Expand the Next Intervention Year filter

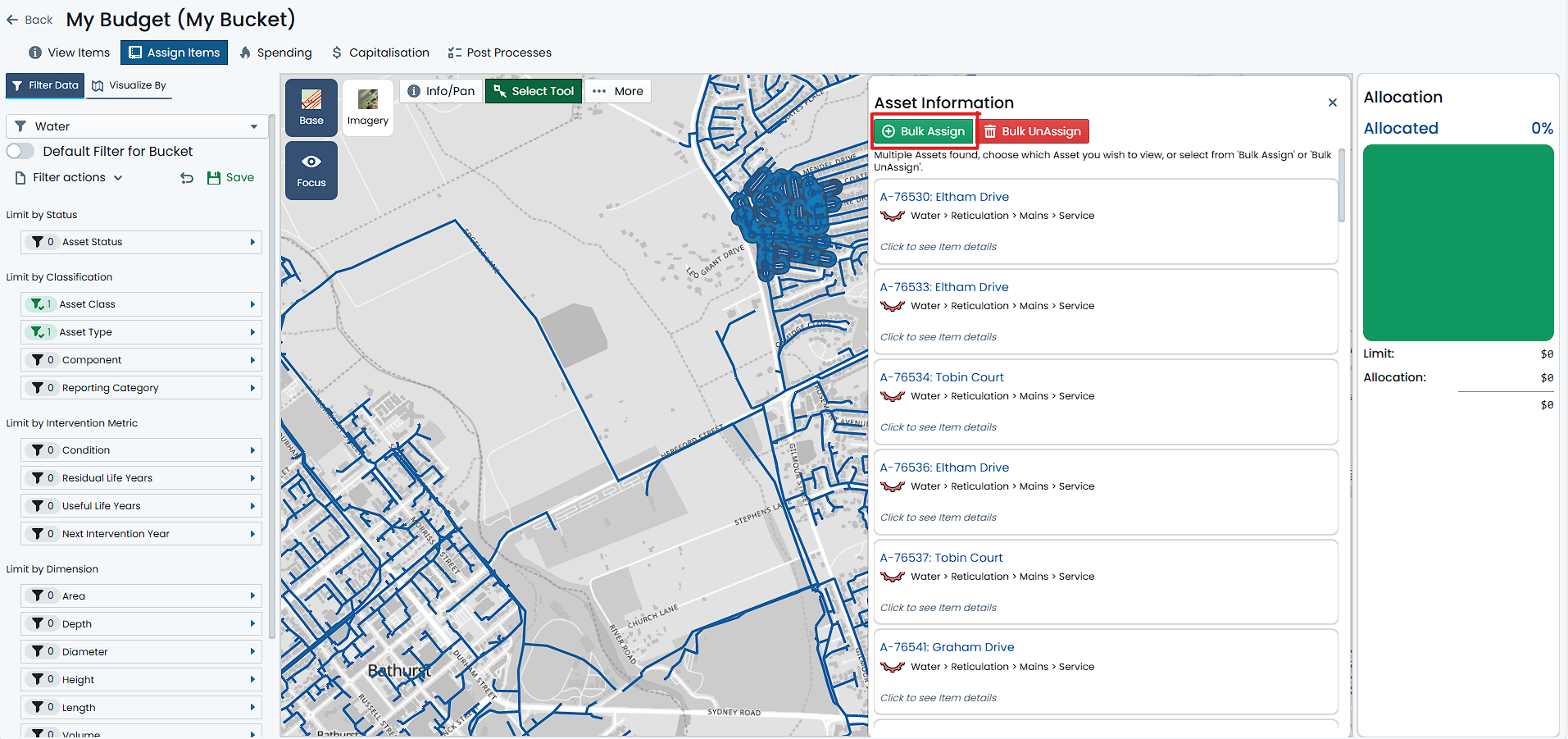(141, 534)
